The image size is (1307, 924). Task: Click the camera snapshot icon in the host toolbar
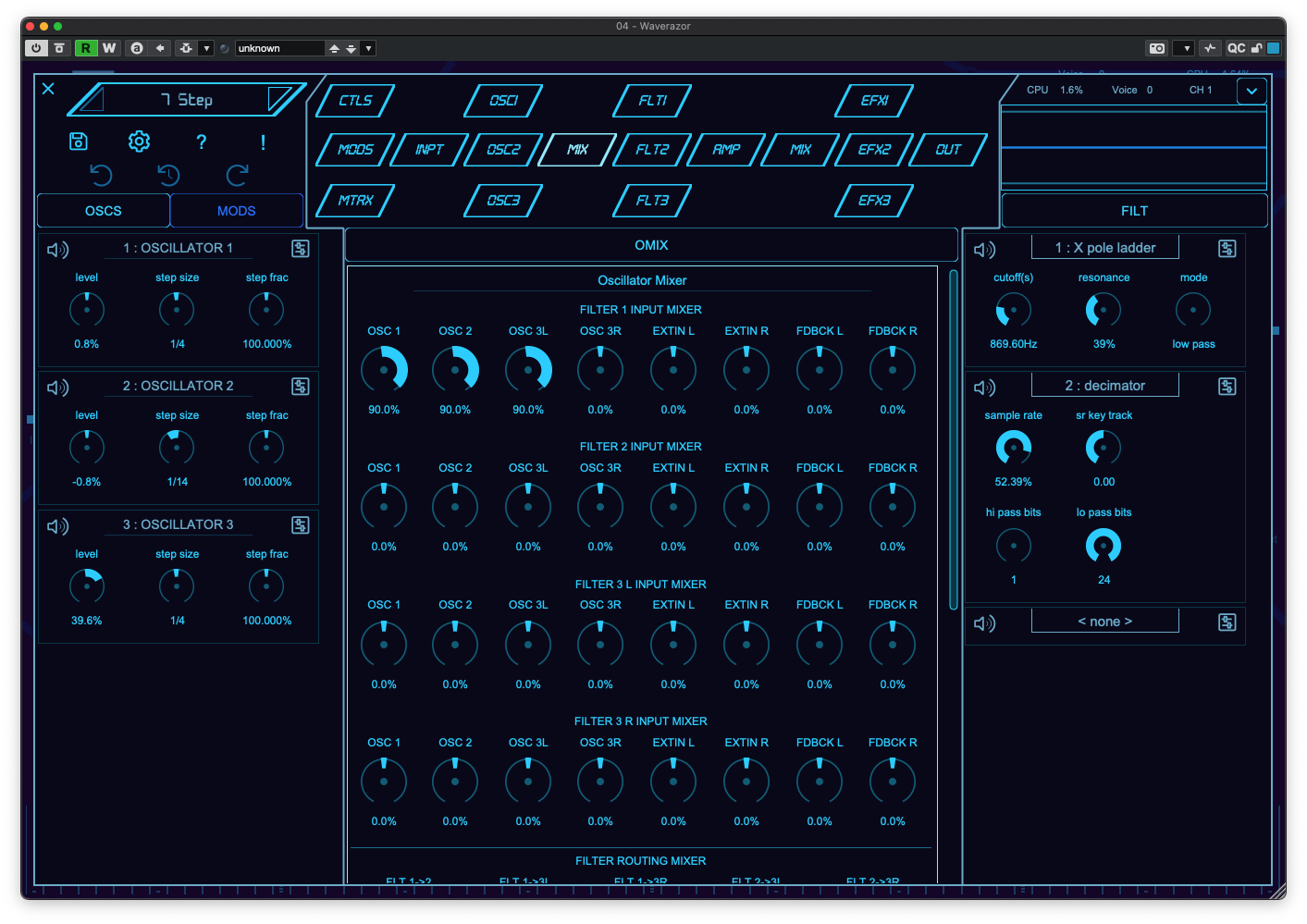[x=1156, y=47]
